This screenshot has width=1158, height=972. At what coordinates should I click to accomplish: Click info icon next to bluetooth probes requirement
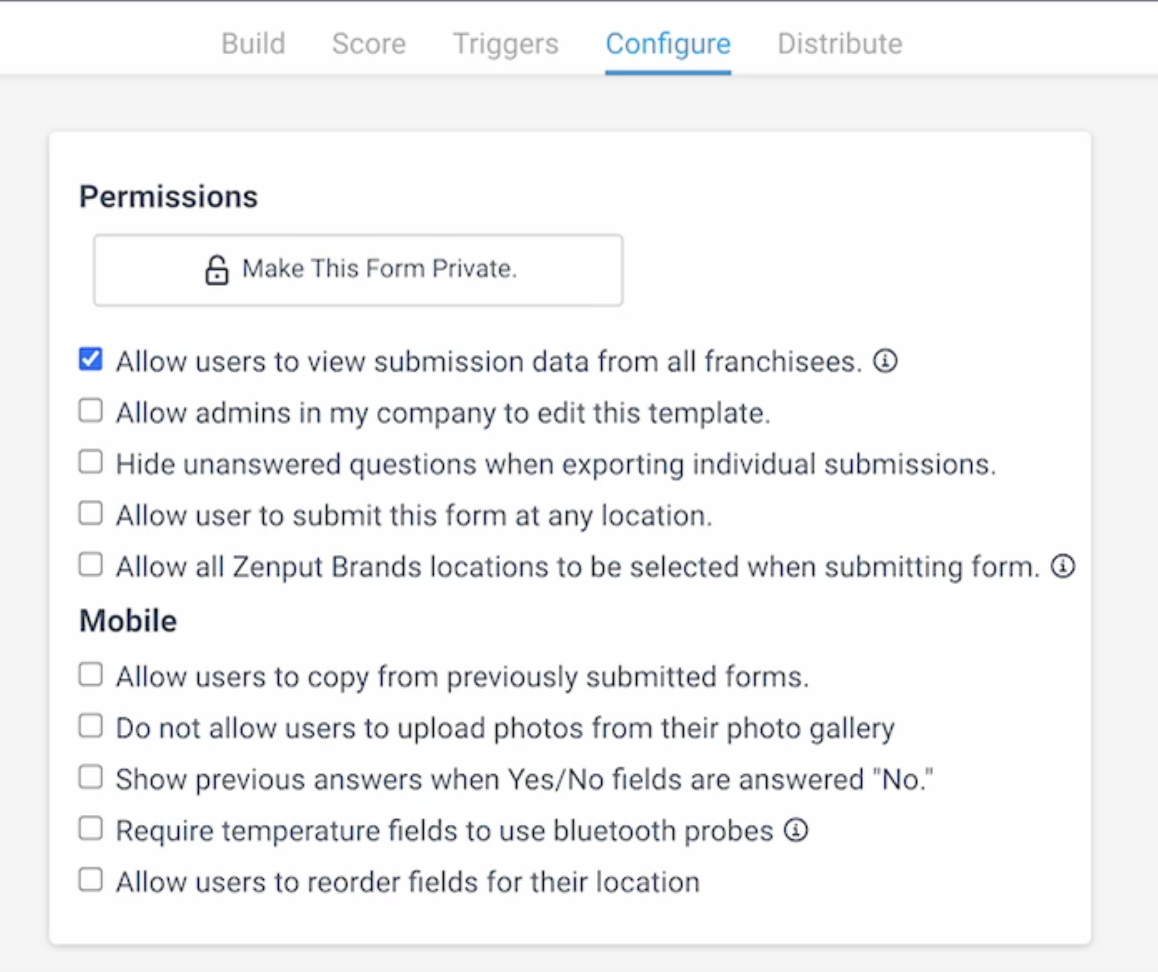(795, 829)
